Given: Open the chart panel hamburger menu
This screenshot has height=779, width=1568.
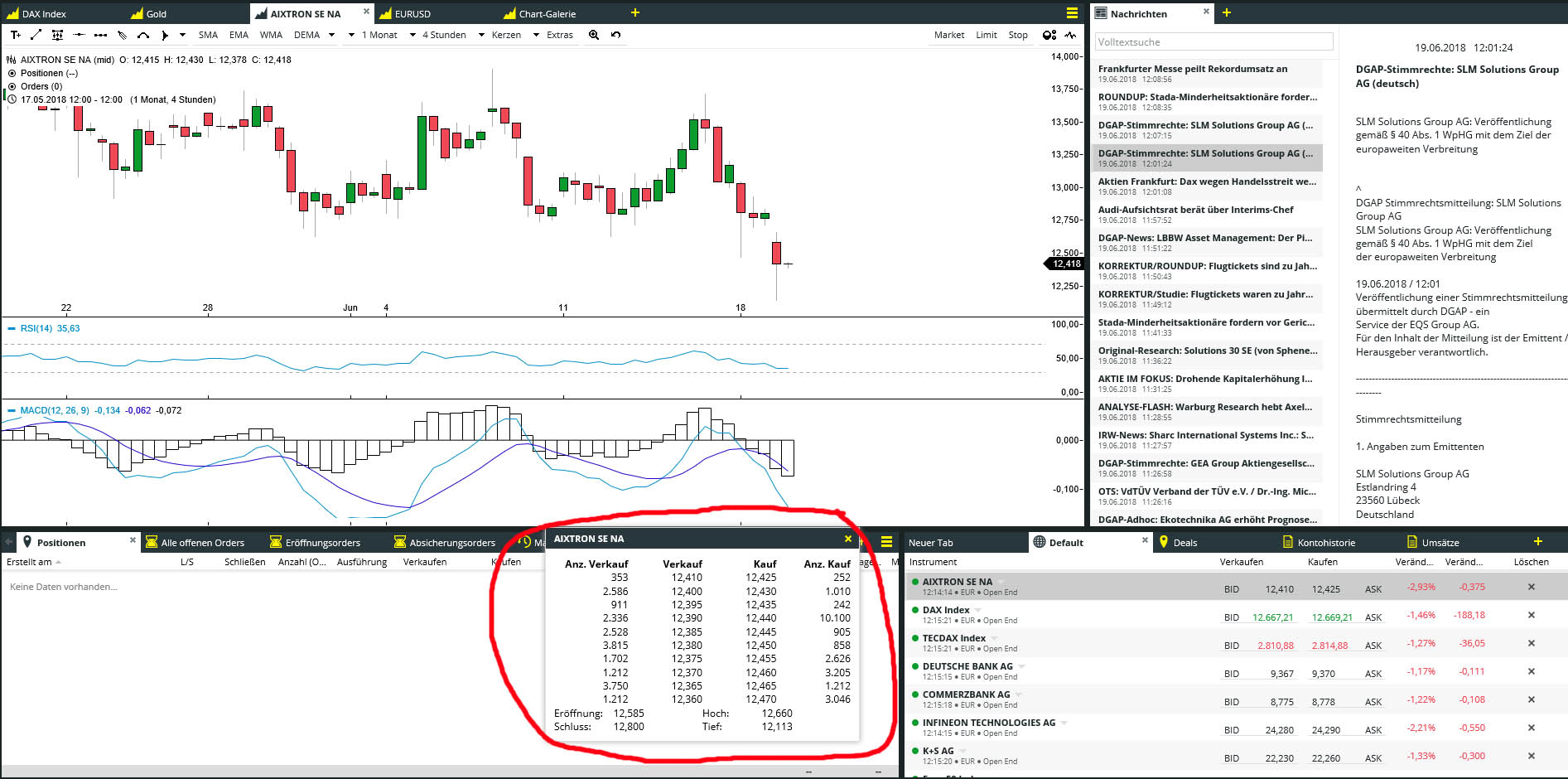Looking at the screenshot, I should [x=1072, y=13].
